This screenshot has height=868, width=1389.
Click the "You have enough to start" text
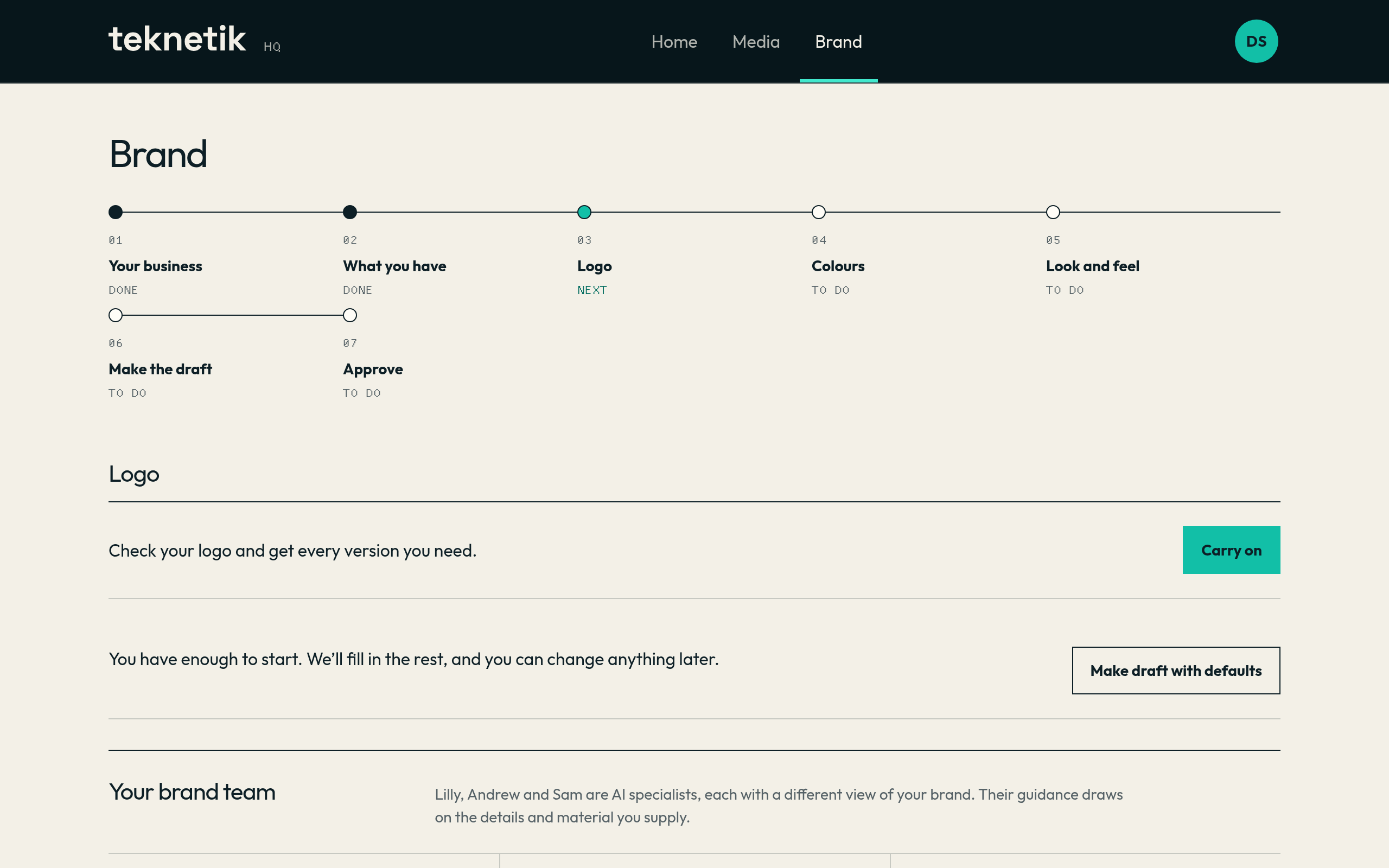[413, 659]
